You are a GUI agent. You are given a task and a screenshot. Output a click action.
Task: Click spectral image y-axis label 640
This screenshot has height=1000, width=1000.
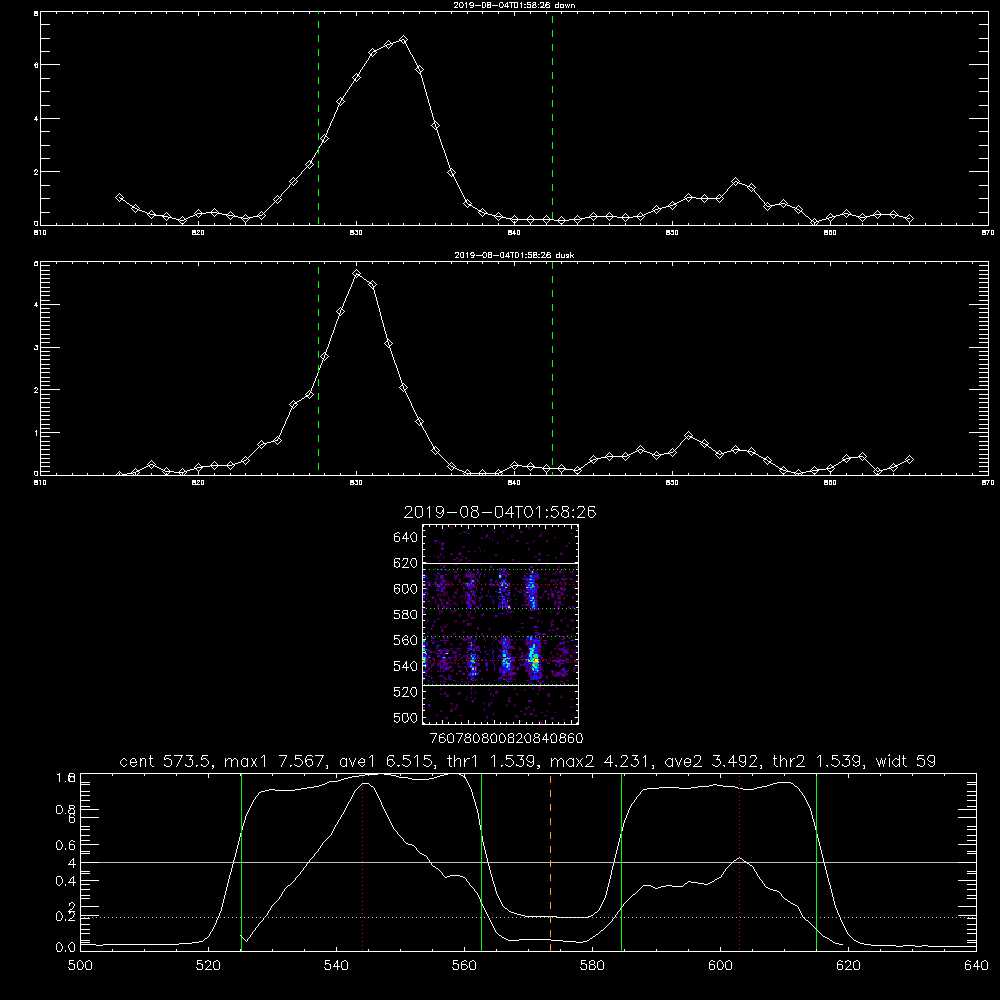pyautogui.click(x=406, y=538)
